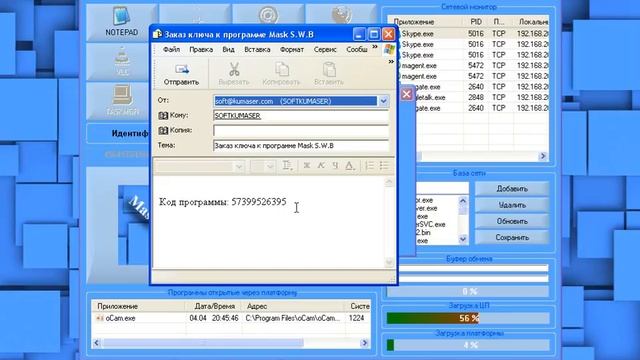Click the Вставить clipboard icon

[x=329, y=69]
